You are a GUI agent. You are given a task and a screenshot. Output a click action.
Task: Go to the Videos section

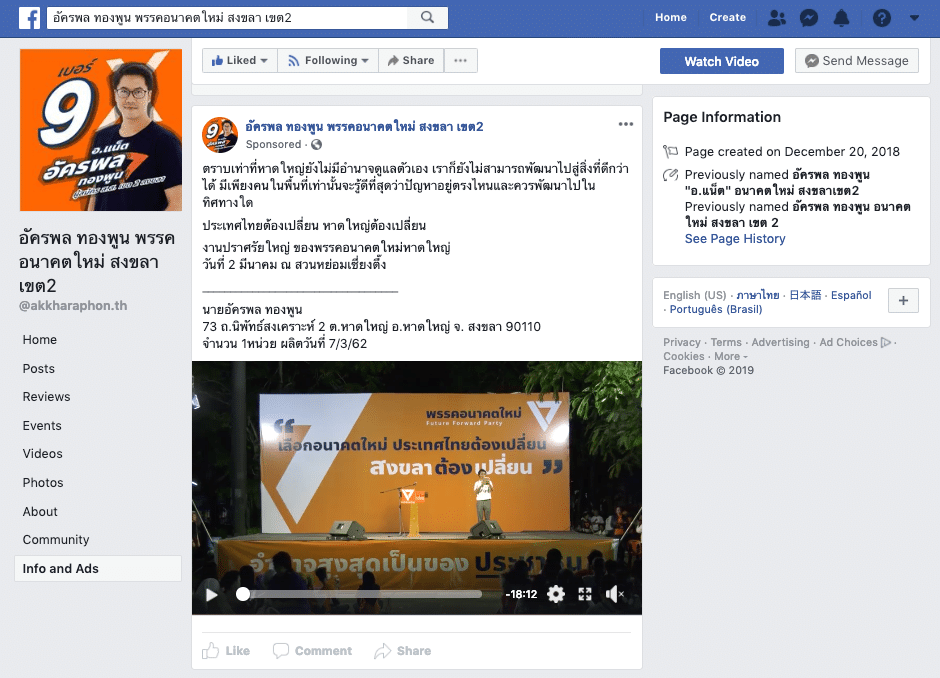[43, 454]
